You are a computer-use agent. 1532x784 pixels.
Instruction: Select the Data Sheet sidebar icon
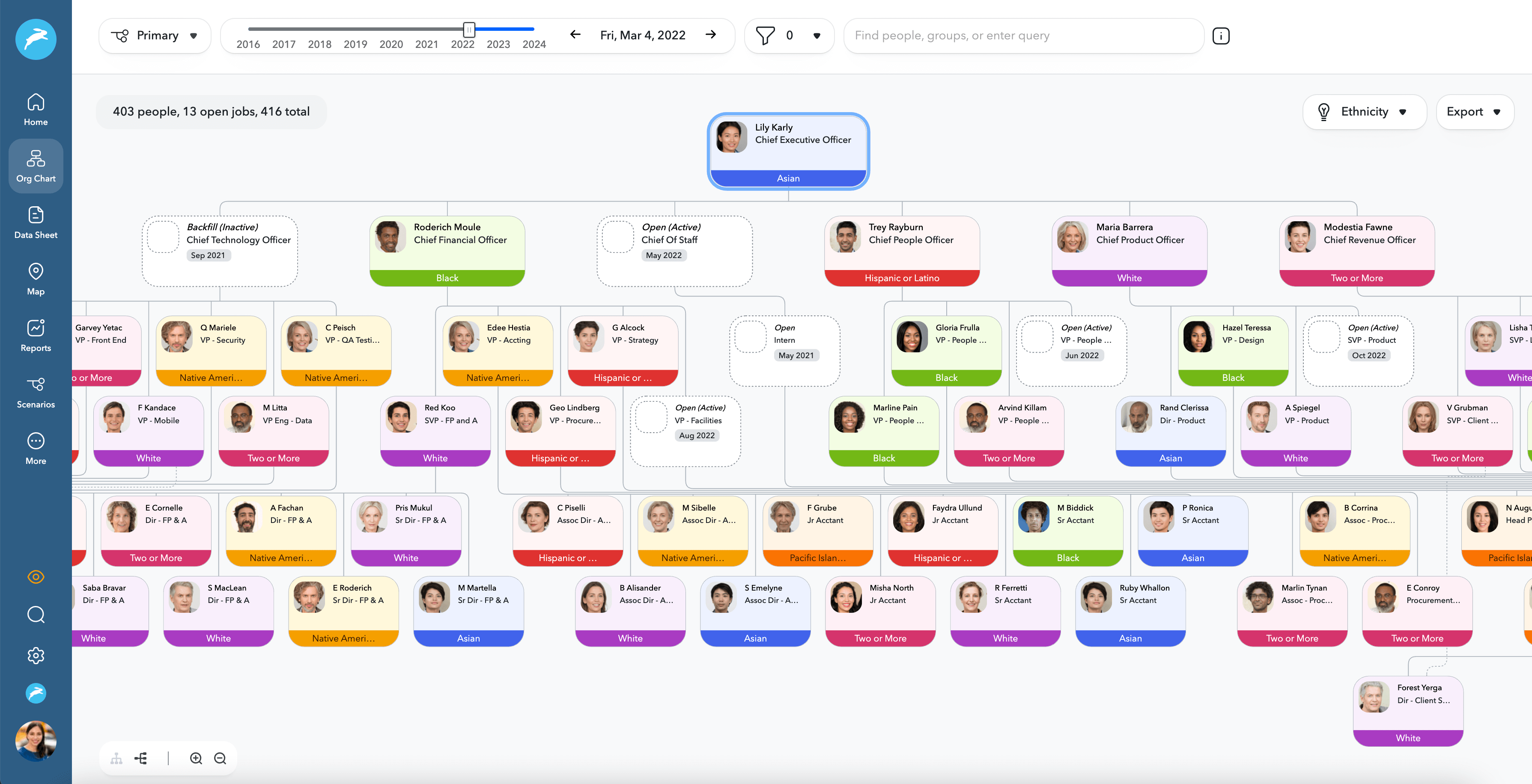pyautogui.click(x=36, y=222)
